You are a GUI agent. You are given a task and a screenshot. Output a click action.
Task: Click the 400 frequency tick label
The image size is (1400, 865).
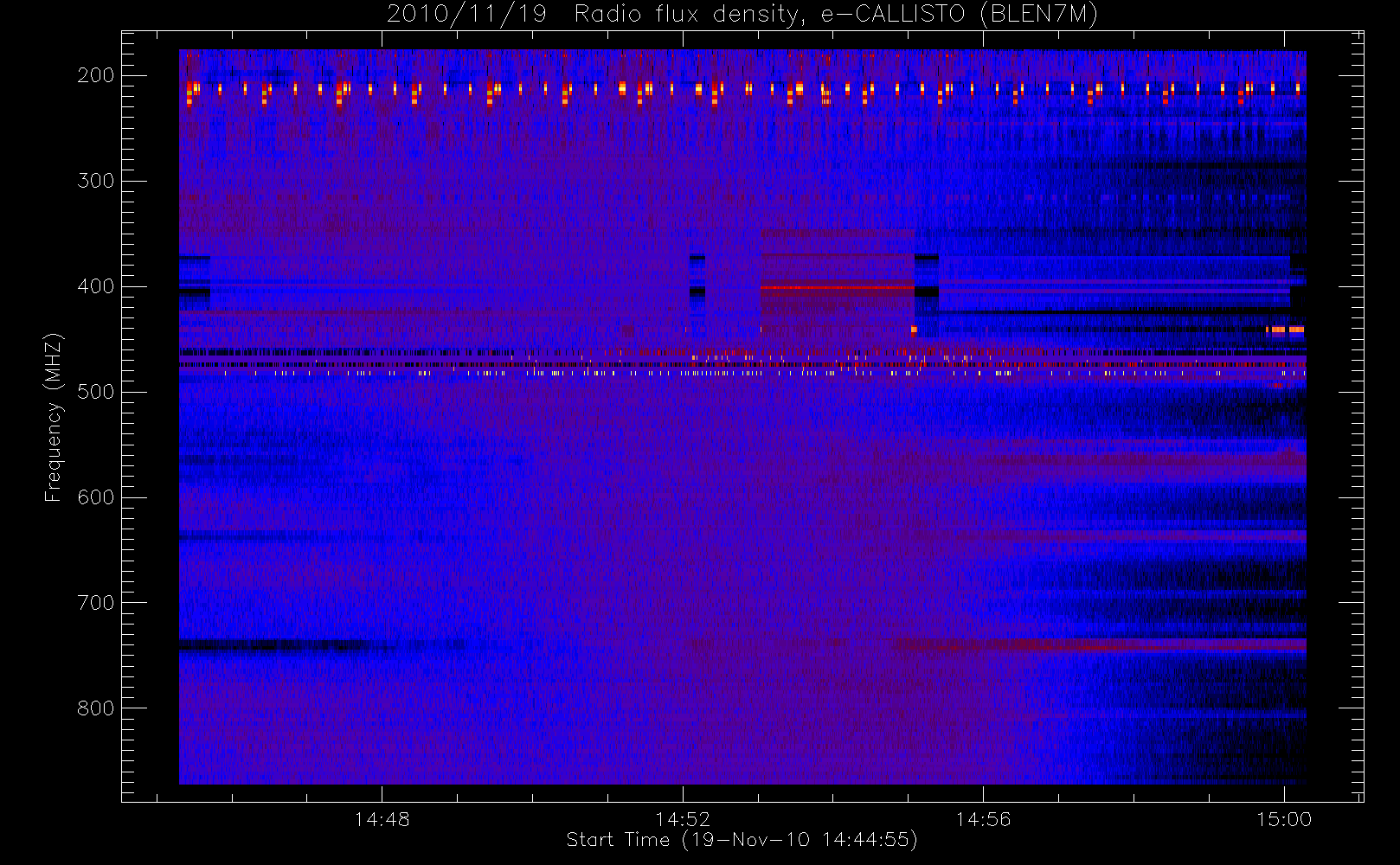96,286
